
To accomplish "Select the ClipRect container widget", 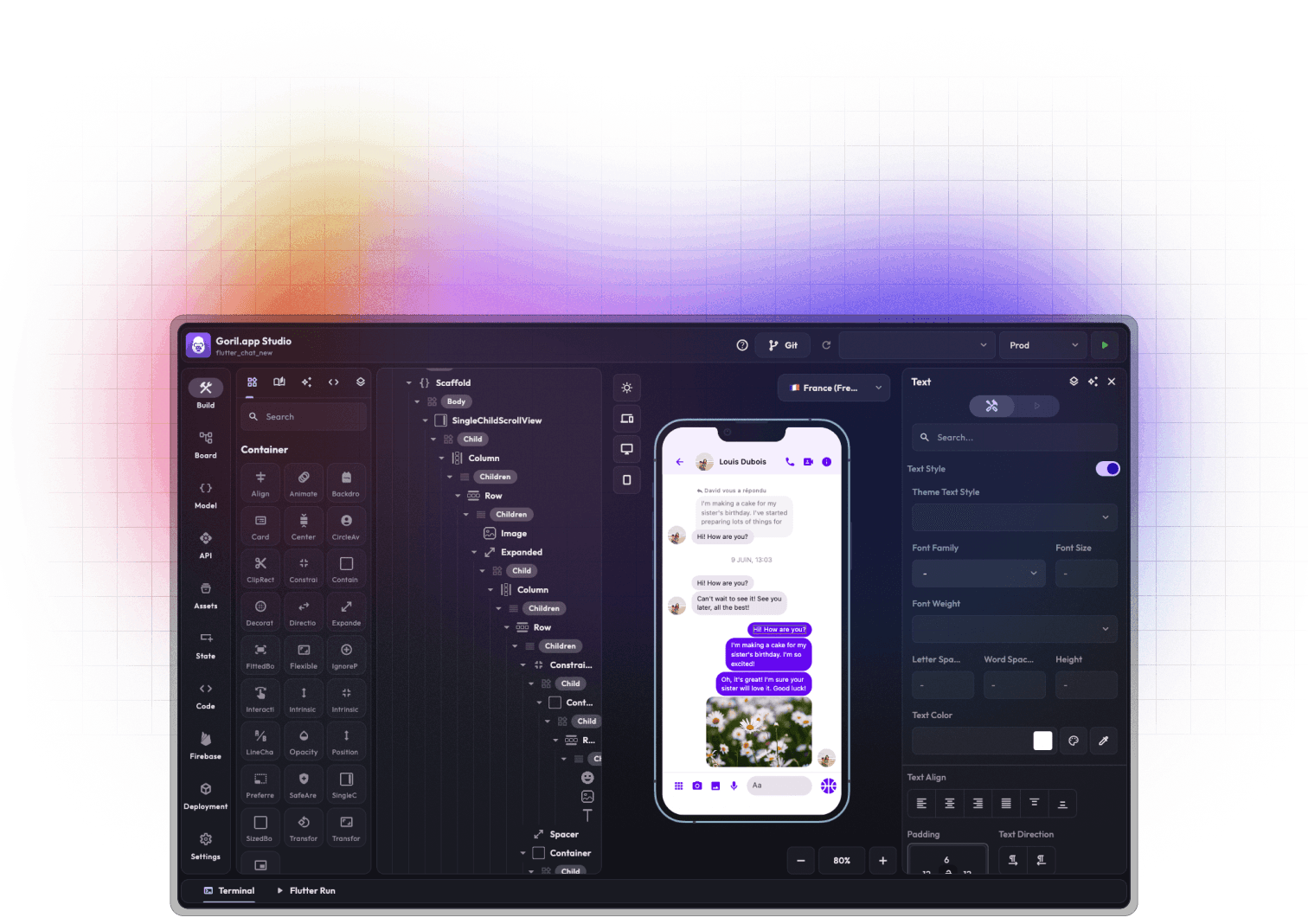I will tap(260, 569).
